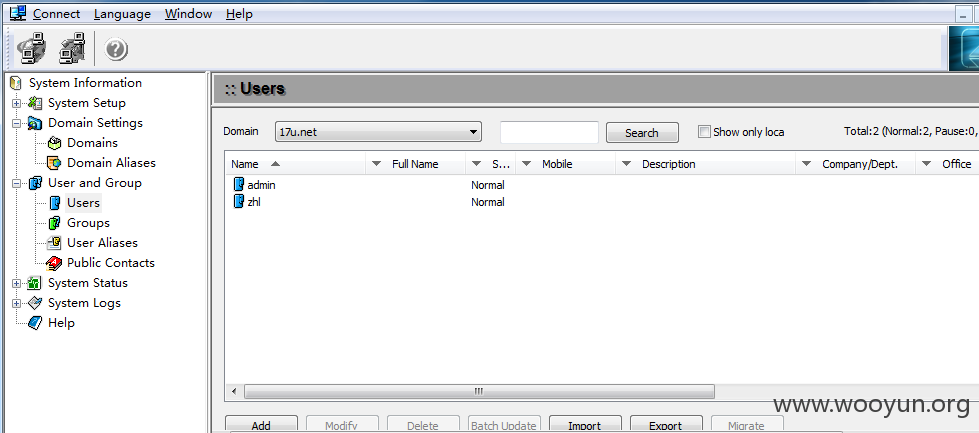The height and width of the screenshot is (433, 979).
Task: Click the System Logs tree icon
Action: [35, 303]
